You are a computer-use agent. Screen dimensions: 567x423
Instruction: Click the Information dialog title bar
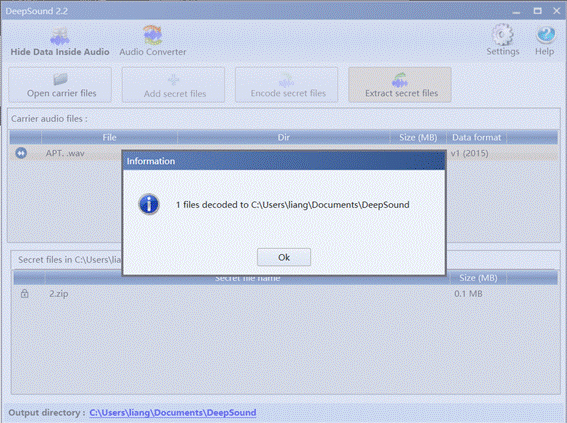click(x=284, y=161)
